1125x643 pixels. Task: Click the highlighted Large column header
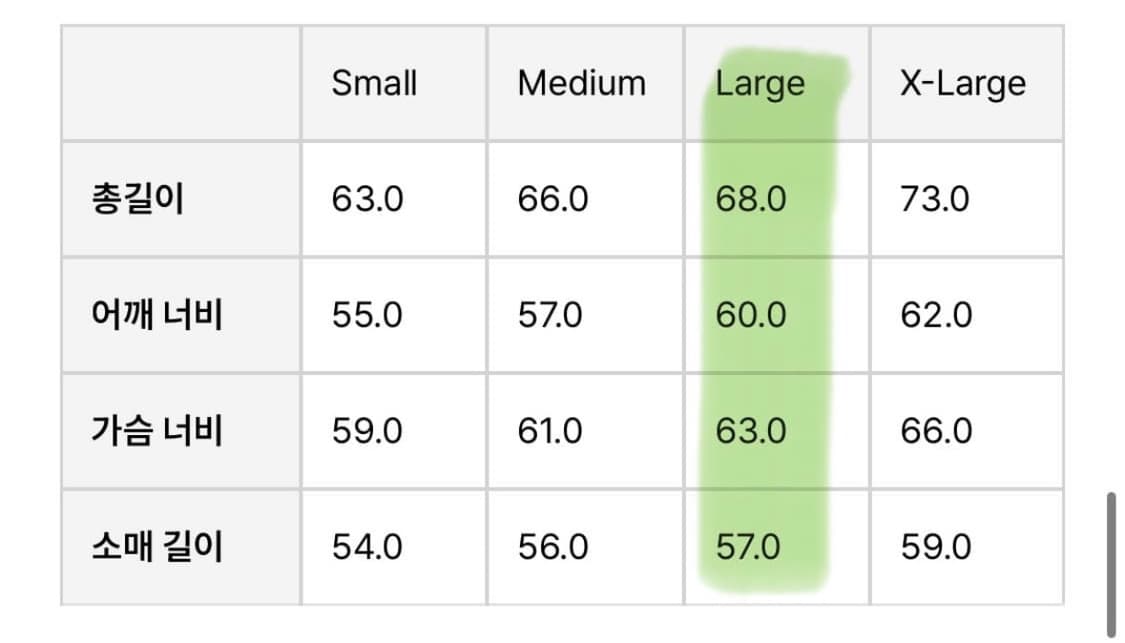click(x=760, y=83)
